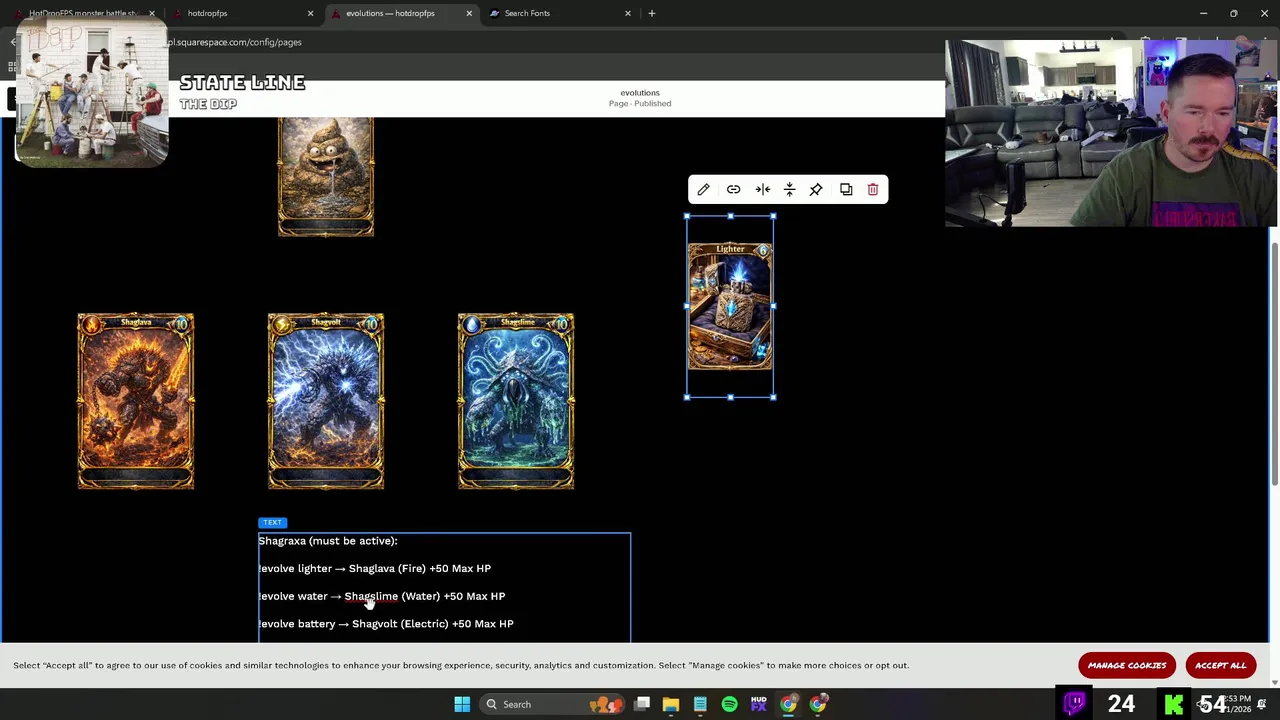The image size is (1280, 720).
Task: Click the green Kick overlay icon
Action: pyautogui.click(x=1174, y=704)
